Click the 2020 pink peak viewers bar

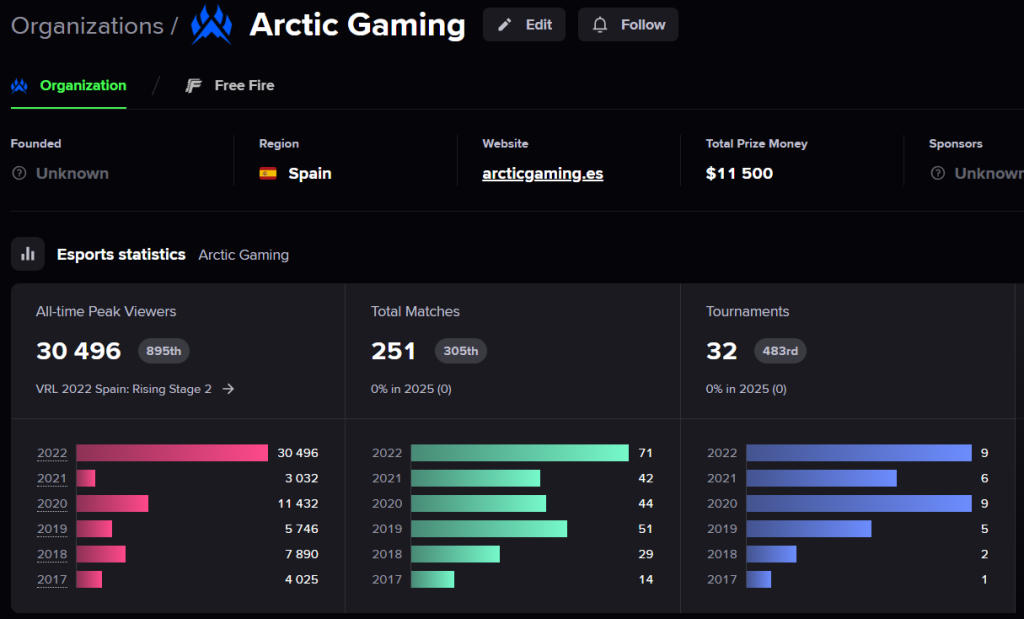tap(112, 503)
